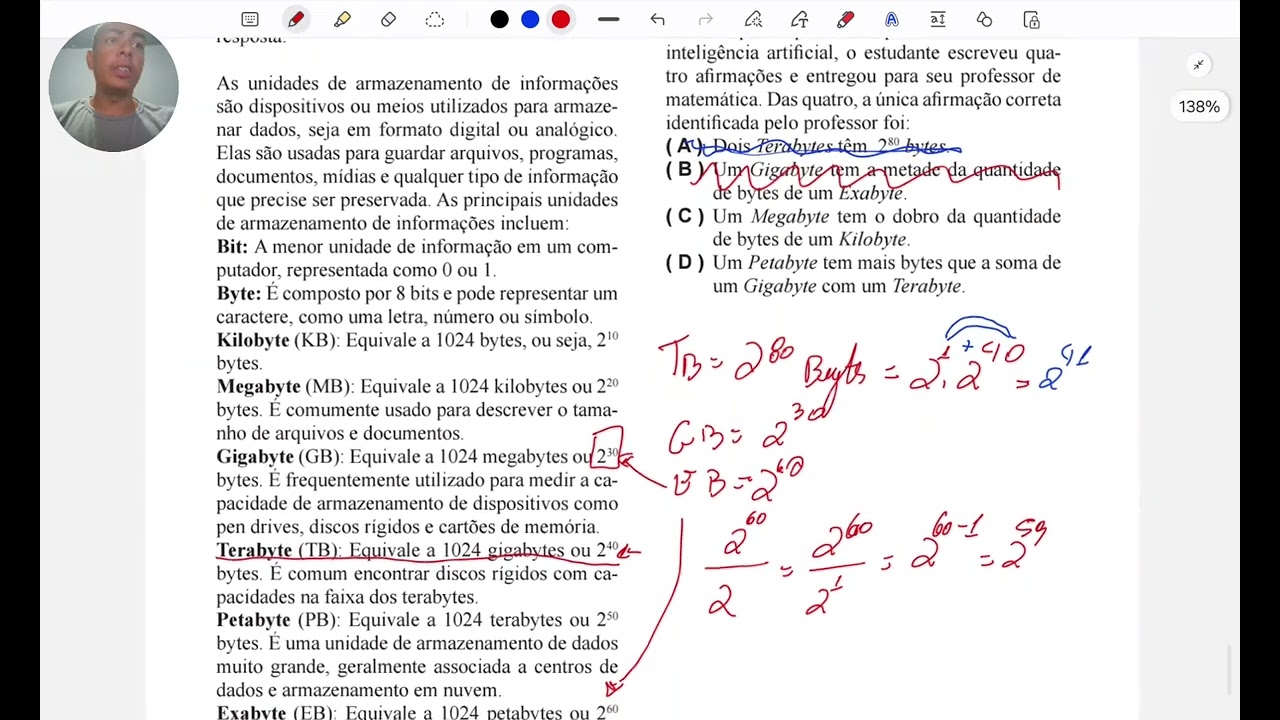The height and width of the screenshot is (720, 1280).
Task: Click the bold term 'Exabyte' at page bottom
Action: coord(252,712)
